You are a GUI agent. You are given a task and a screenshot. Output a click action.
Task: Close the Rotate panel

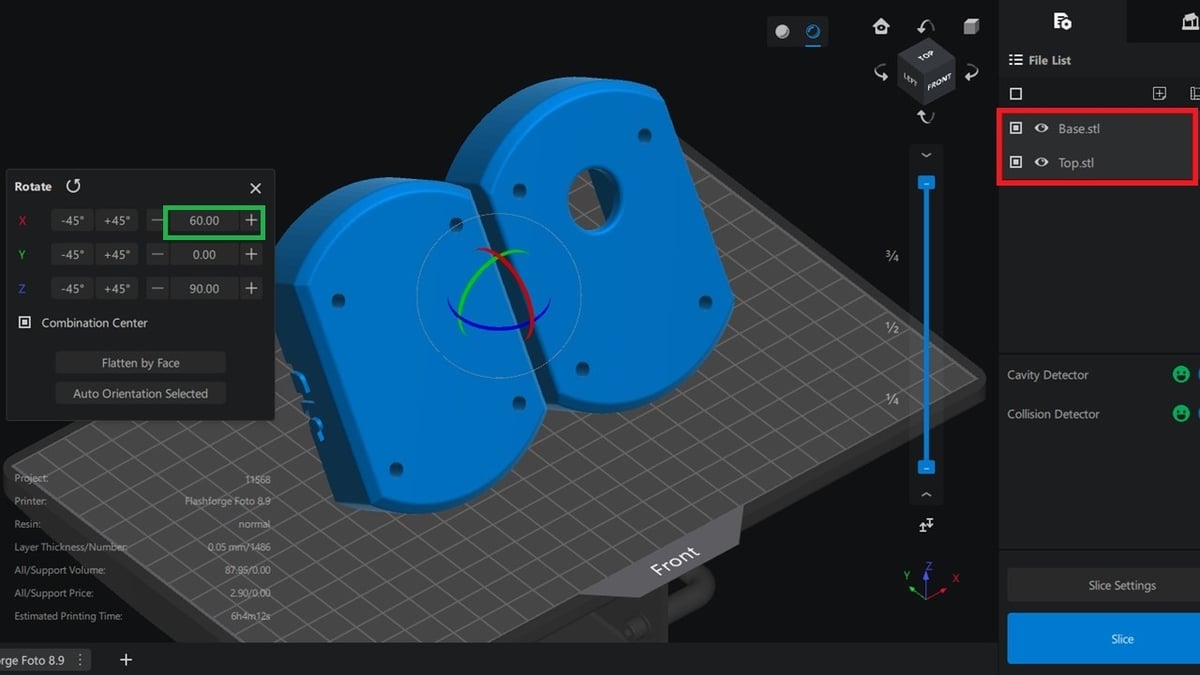255,188
